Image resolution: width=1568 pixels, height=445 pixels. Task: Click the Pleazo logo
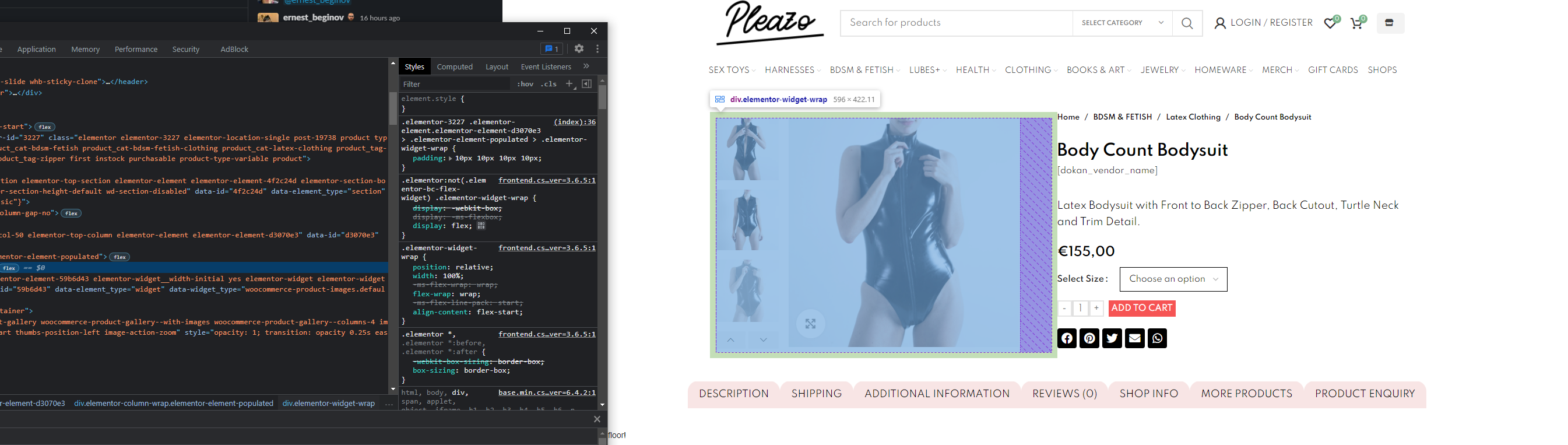[x=770, y=23]
